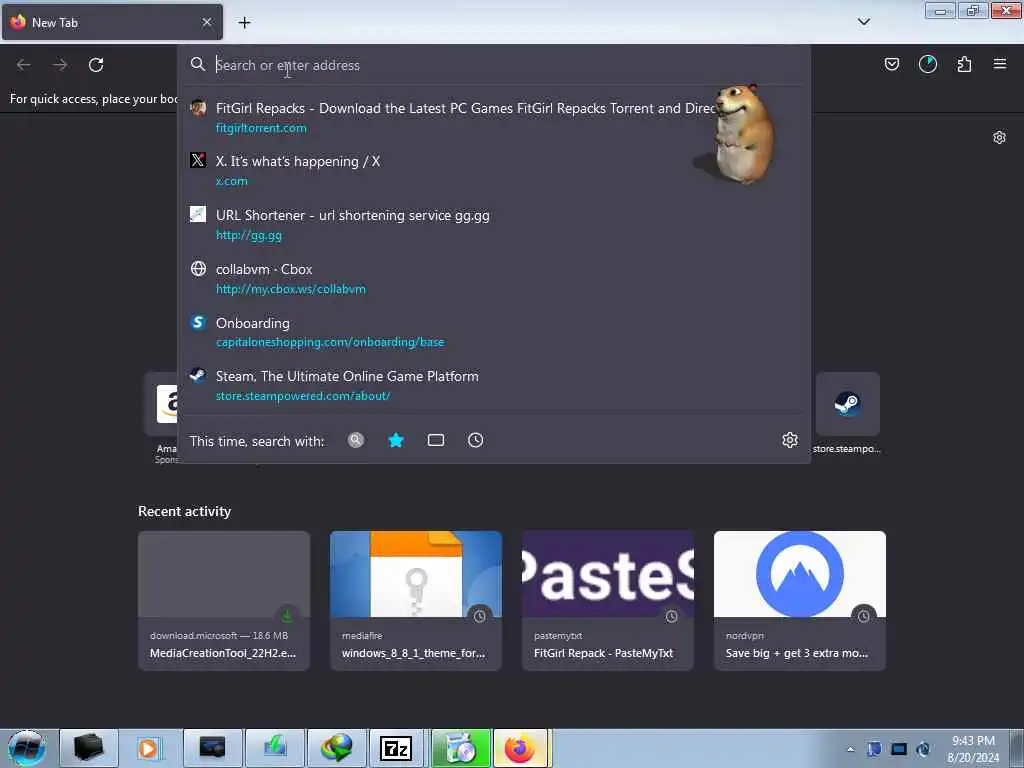
Task: Open search settings gear in dropdown
Action: tap(790, 440)
